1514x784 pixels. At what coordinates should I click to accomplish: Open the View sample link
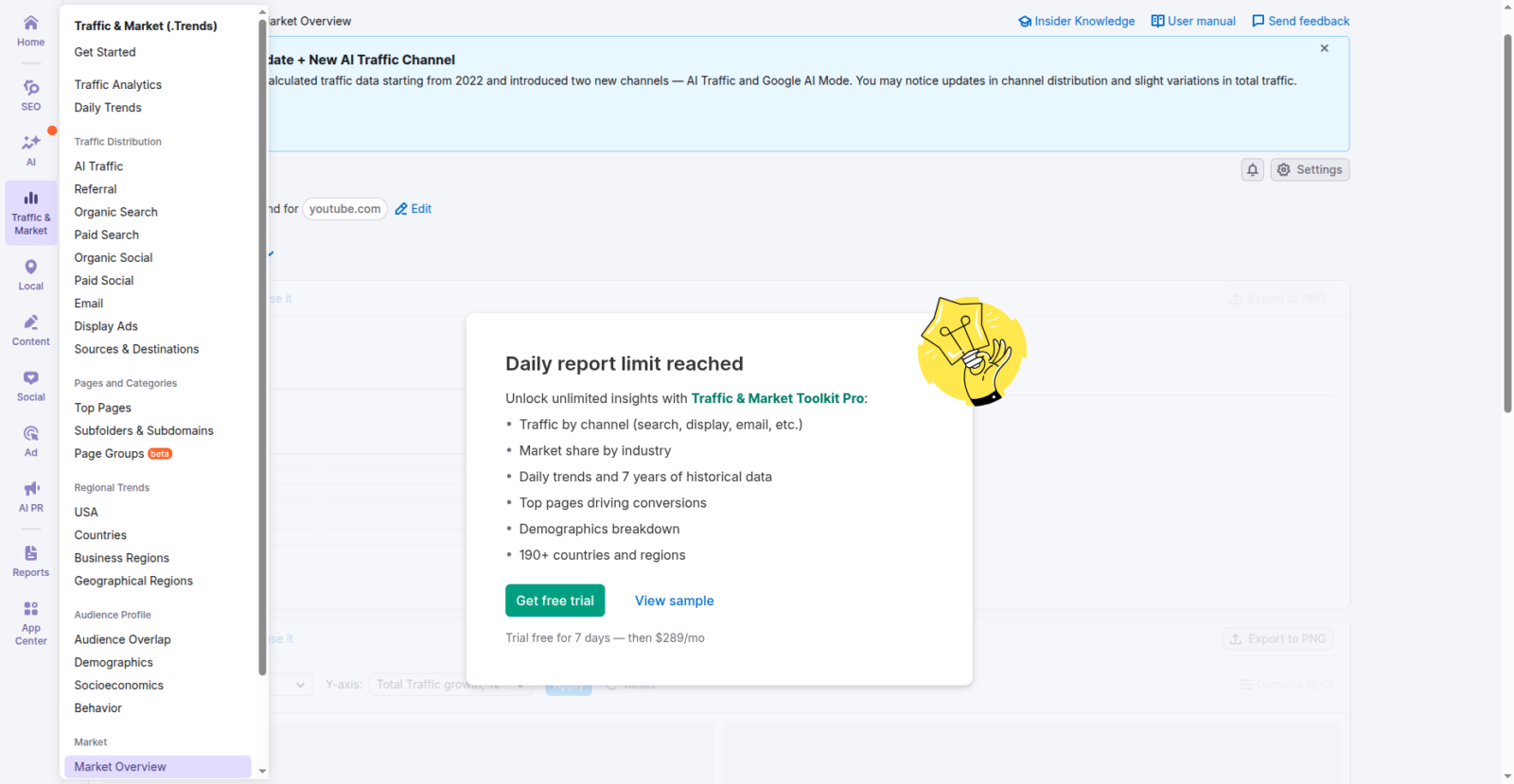(x=674, y=601)
